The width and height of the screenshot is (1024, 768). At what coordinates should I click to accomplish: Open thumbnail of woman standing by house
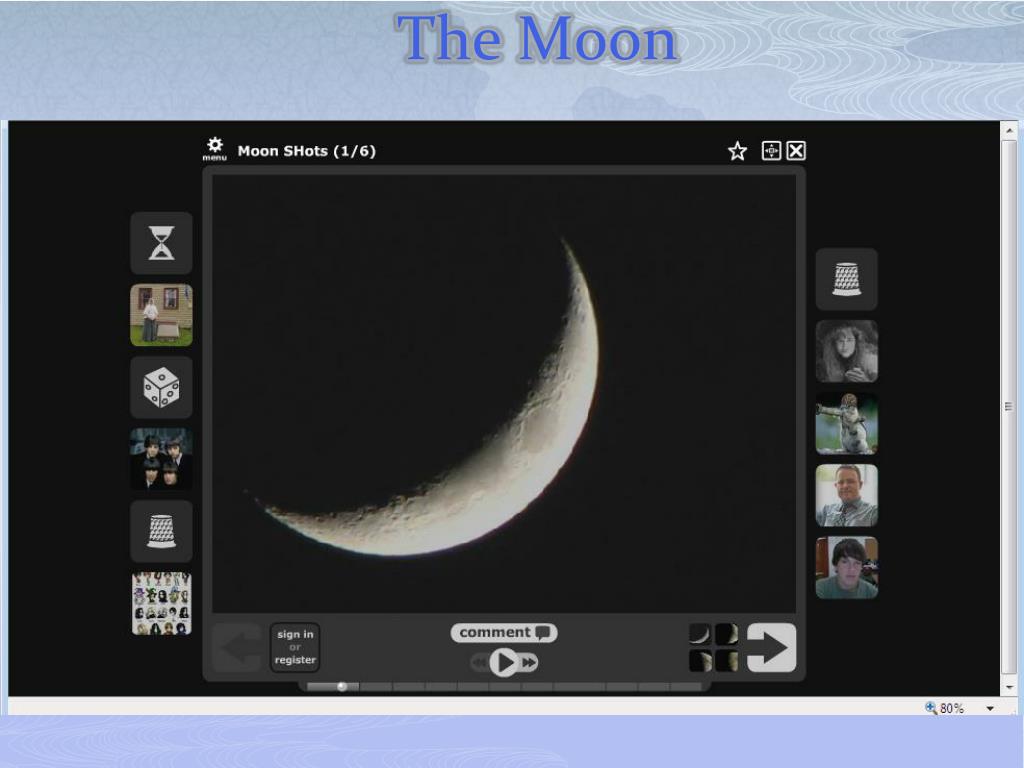[x=161, y=315]
